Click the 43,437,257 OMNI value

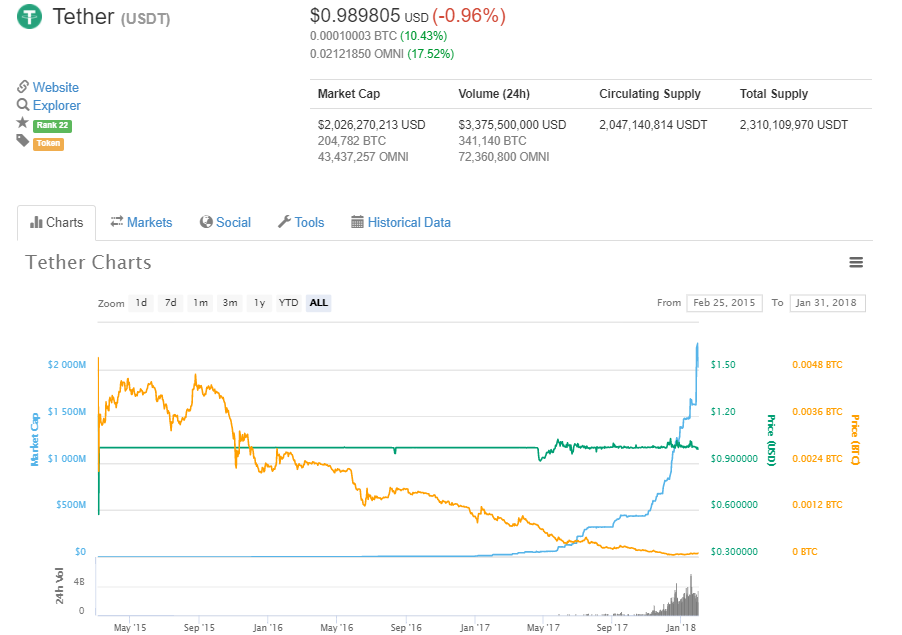(x=363, y=157)
